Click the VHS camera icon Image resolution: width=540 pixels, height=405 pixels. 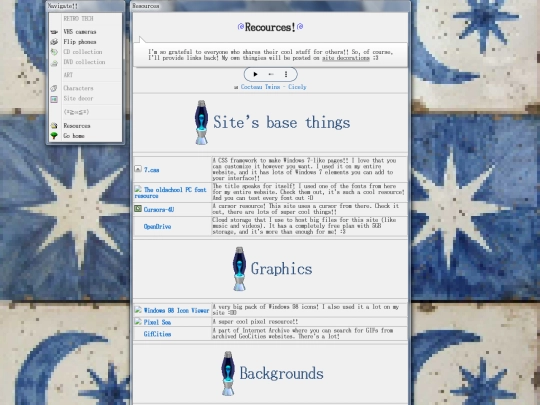click(54, 32)
